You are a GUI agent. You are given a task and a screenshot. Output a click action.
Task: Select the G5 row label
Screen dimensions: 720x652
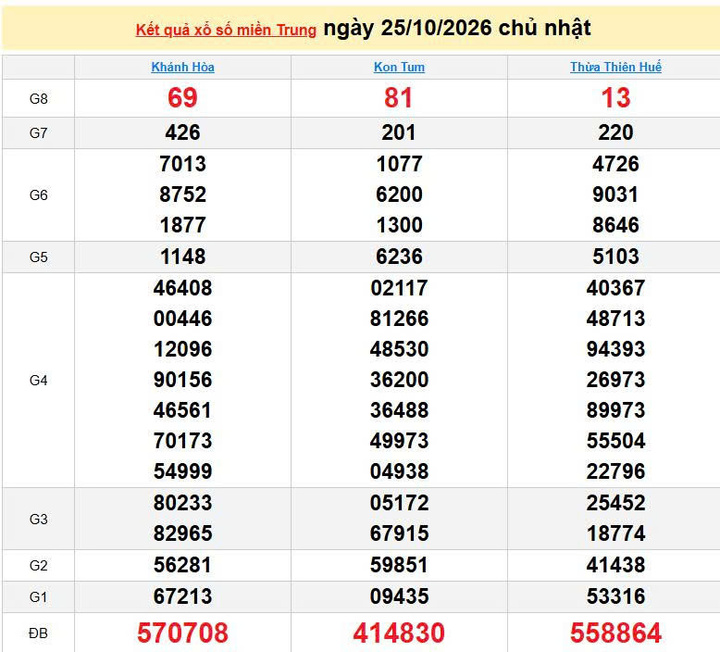(x=39, y=257)
